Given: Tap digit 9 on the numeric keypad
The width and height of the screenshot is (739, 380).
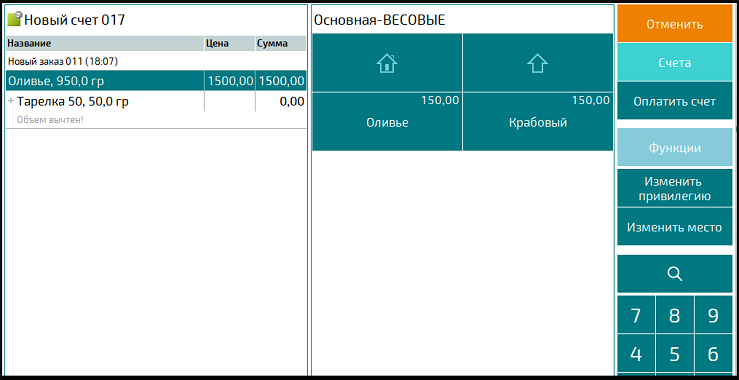Looking at the screenshot, I should pyautogui.click(x=714, y=315).
